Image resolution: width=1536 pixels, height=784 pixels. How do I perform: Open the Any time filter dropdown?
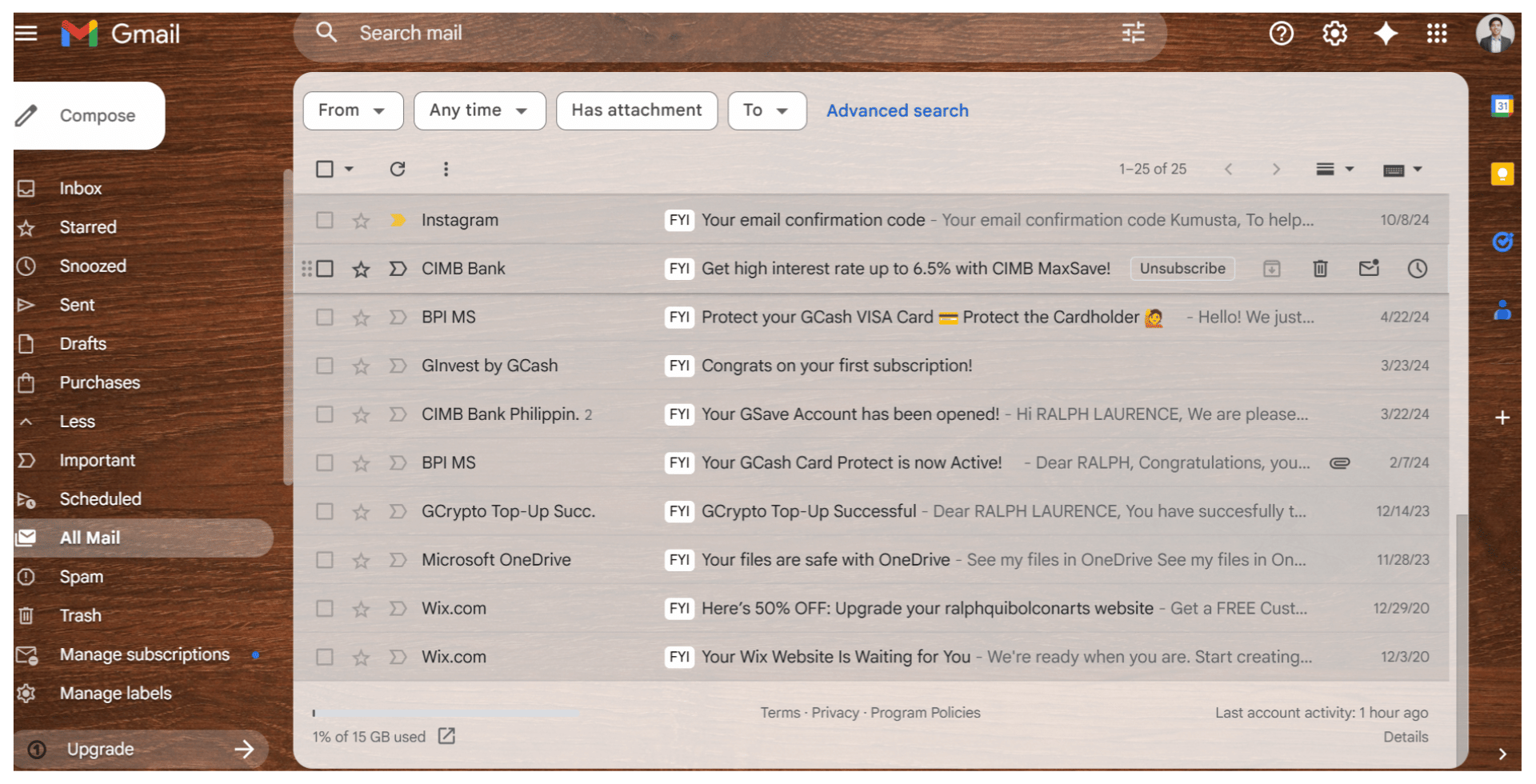pyautogui.click(x=479, y=110)
